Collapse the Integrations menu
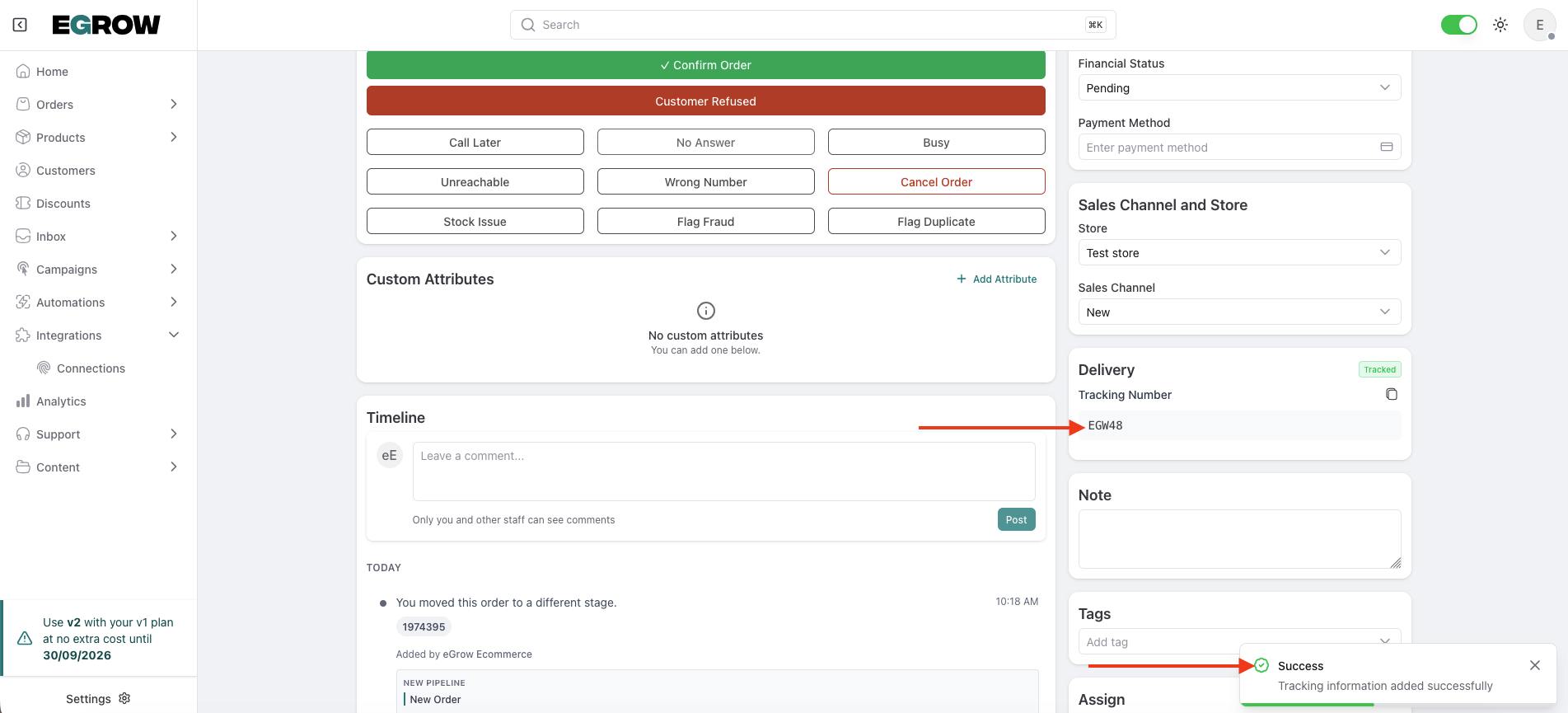 pos(174,335)
